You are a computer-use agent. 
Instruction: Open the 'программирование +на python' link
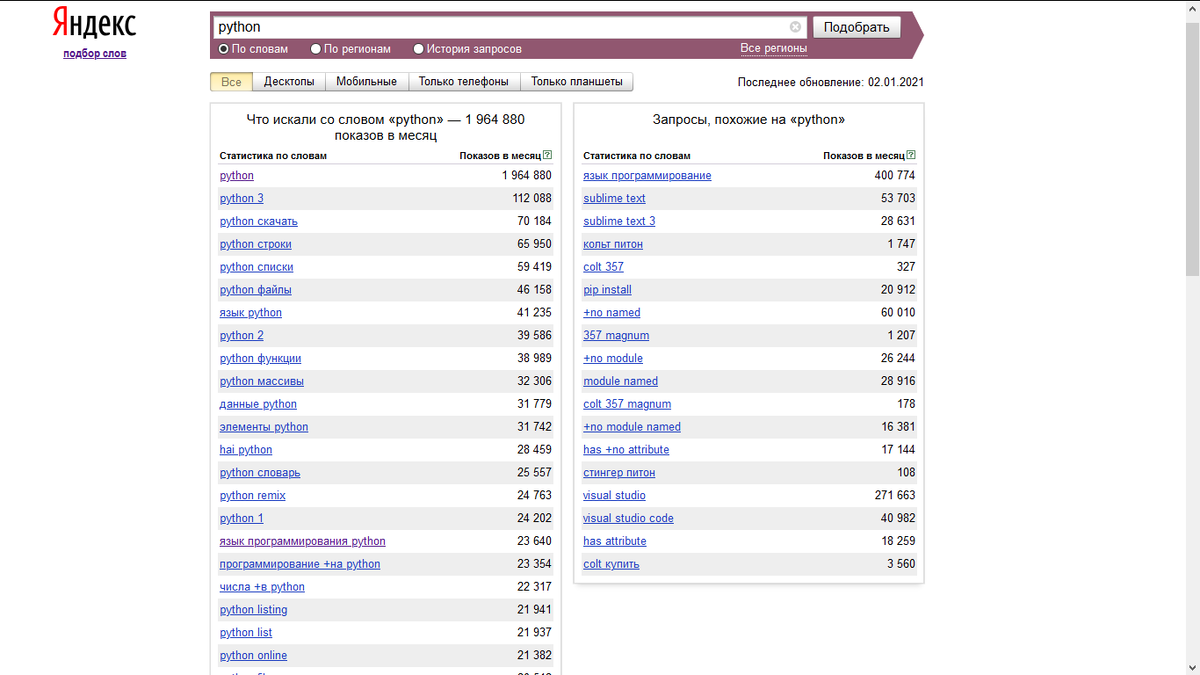300,565
